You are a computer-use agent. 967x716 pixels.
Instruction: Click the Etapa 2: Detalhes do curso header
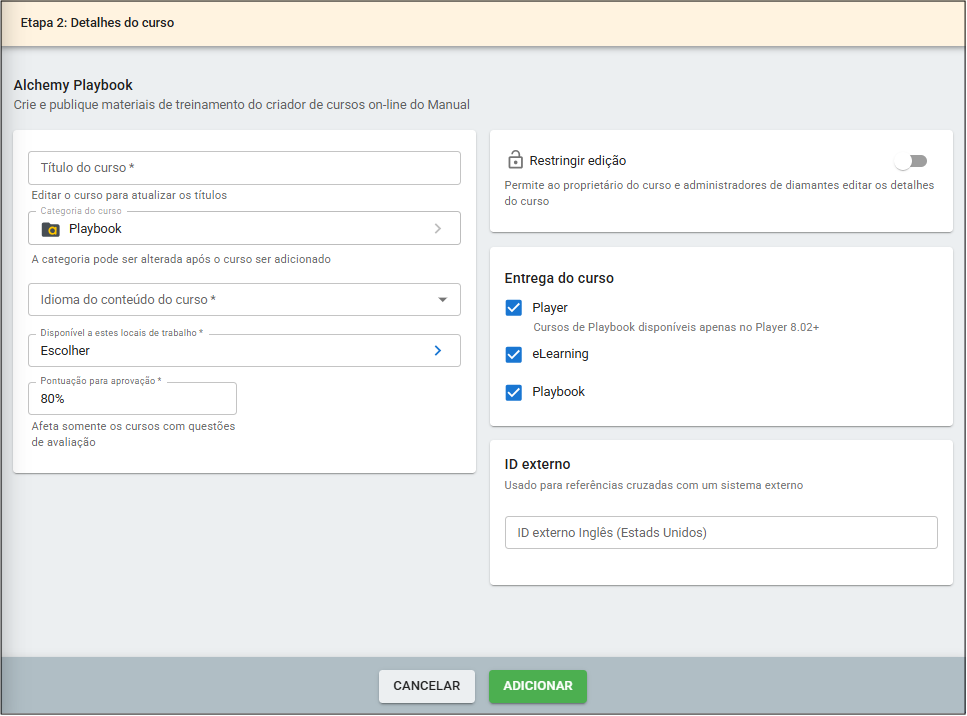(x=97, y=23)
